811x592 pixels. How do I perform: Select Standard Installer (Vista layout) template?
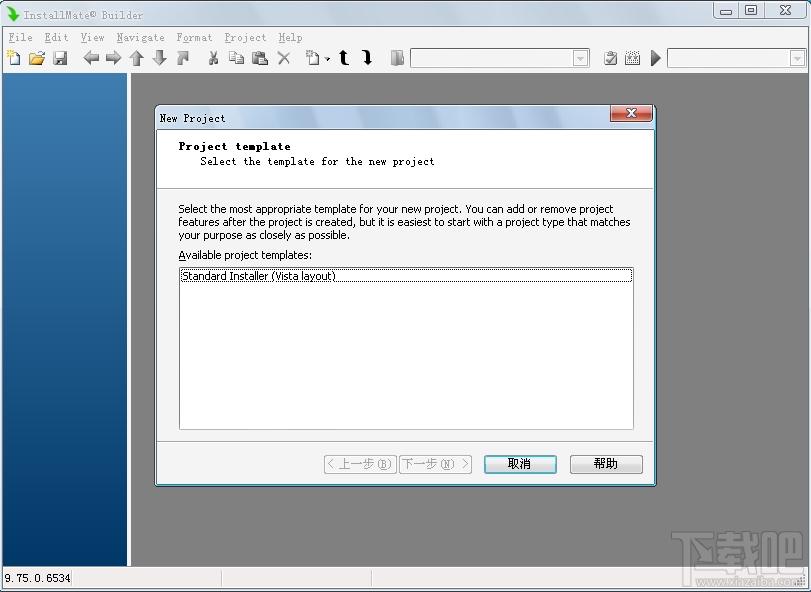406,276
